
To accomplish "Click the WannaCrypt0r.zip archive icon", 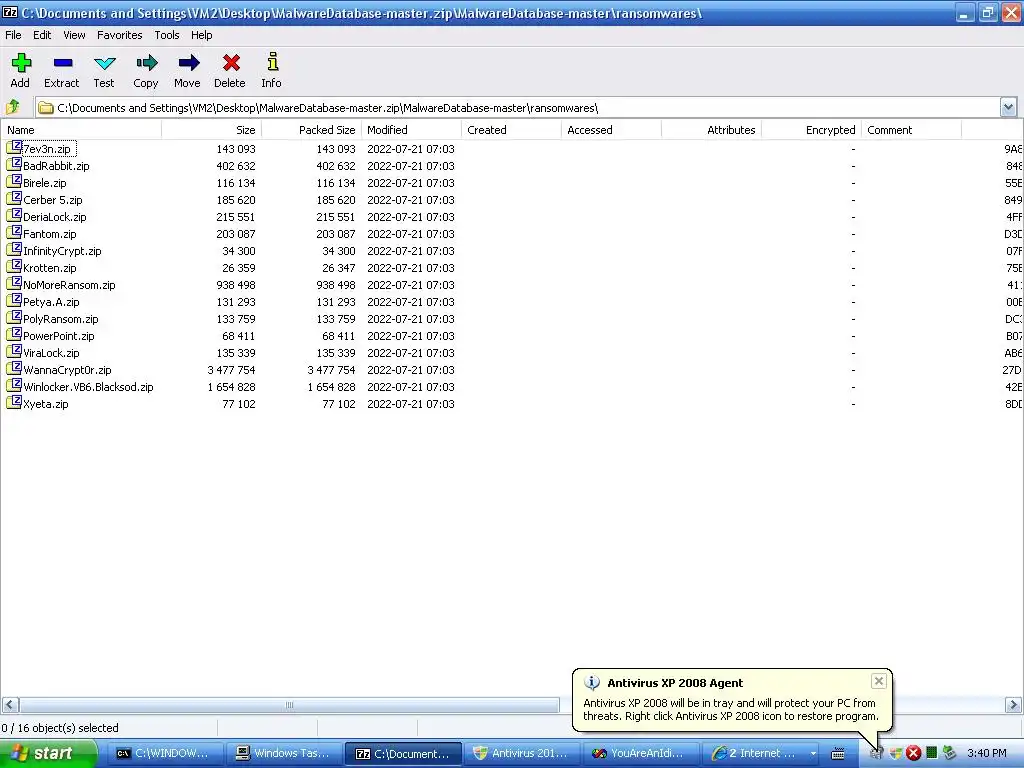I will [14, 368].
